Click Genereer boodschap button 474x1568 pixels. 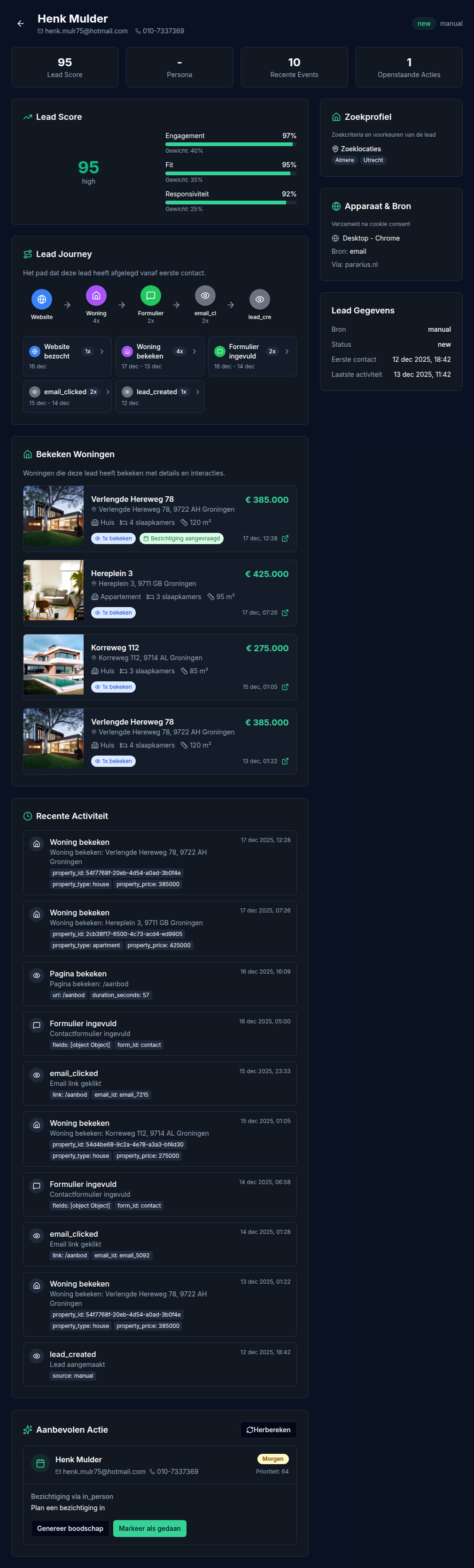(x=70, y=1529)
